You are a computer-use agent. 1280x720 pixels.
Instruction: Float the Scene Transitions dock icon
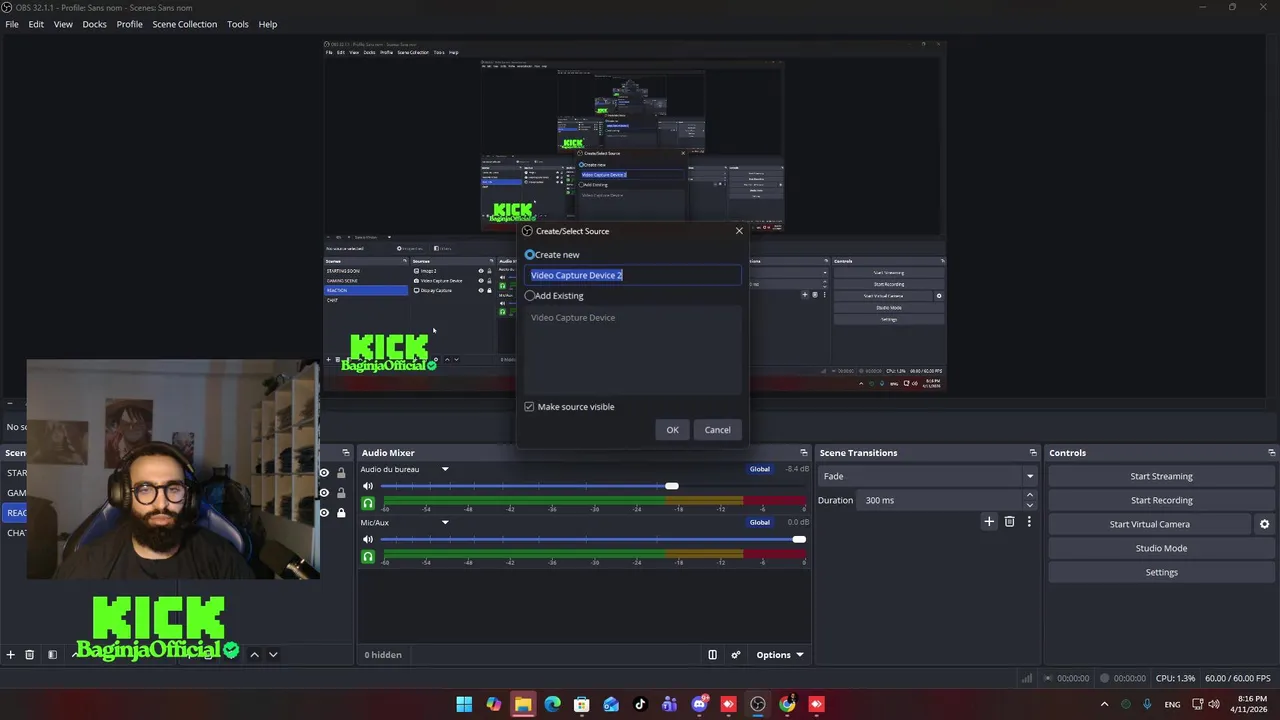(1032, 453)
